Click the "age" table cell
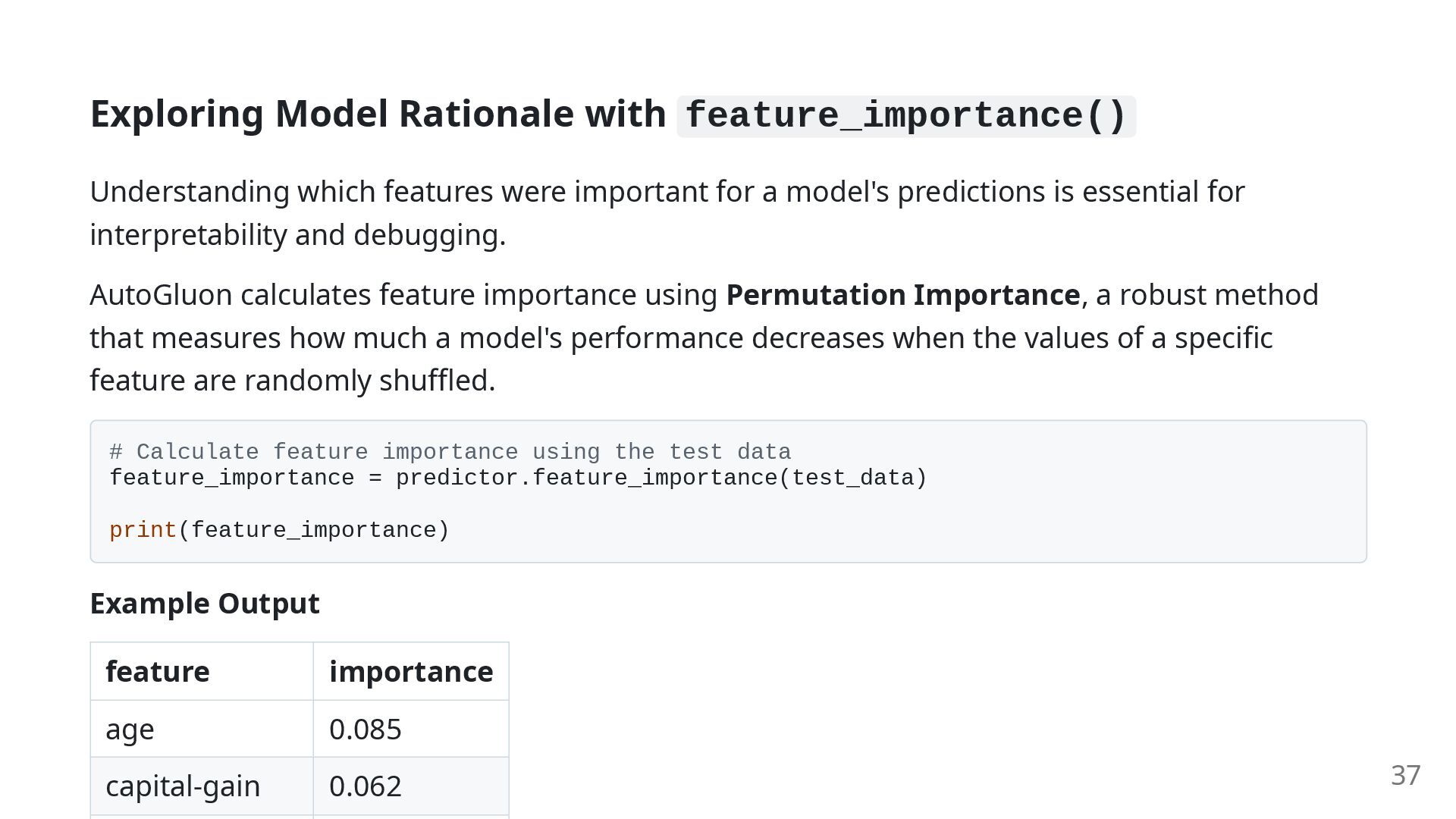Screen dimensions: 1456x819 click(202, 729)
